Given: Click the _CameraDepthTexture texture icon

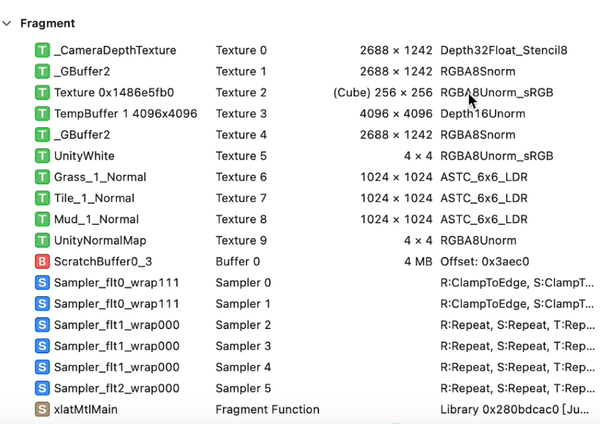Looking at the screenshot, I should [x=42, y=50].
